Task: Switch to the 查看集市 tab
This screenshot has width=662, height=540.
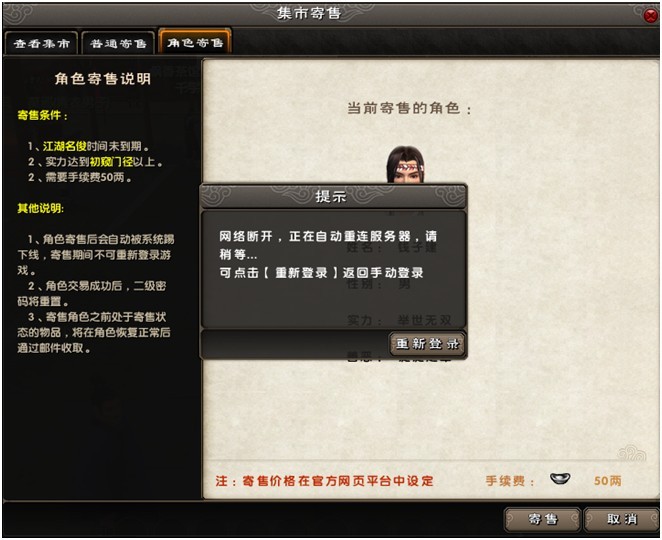Action: (x=41, y=43)
